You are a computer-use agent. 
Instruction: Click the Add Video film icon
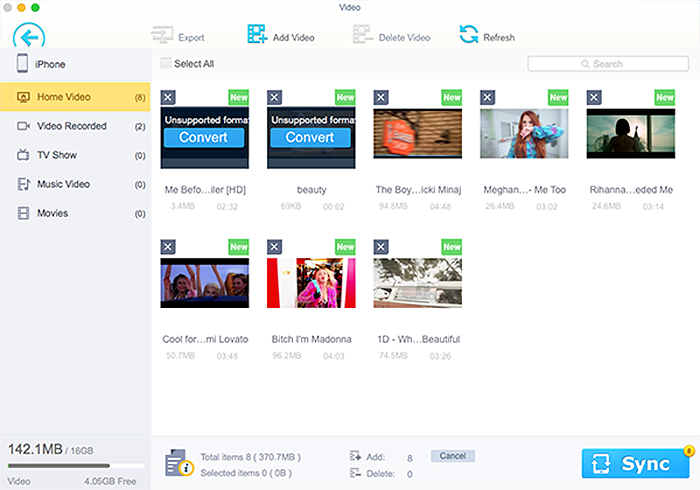coord(257,34)
